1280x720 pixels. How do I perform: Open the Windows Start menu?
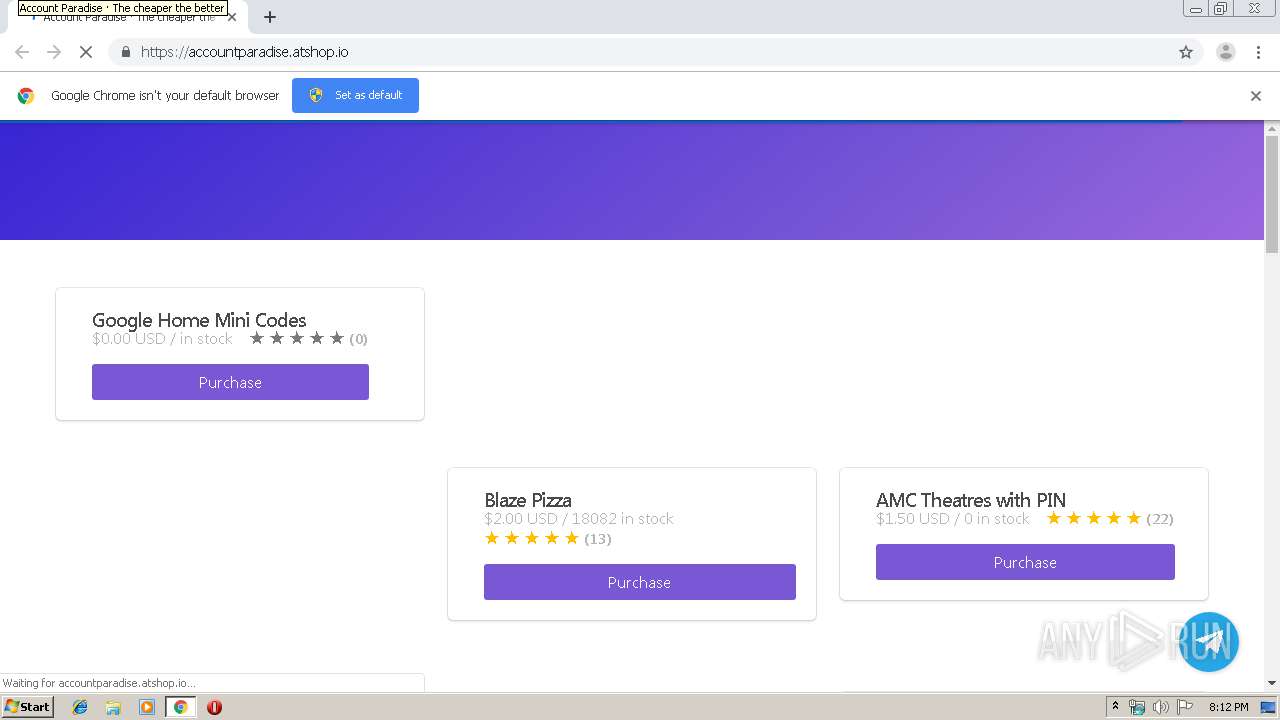(x=27, y=707)
